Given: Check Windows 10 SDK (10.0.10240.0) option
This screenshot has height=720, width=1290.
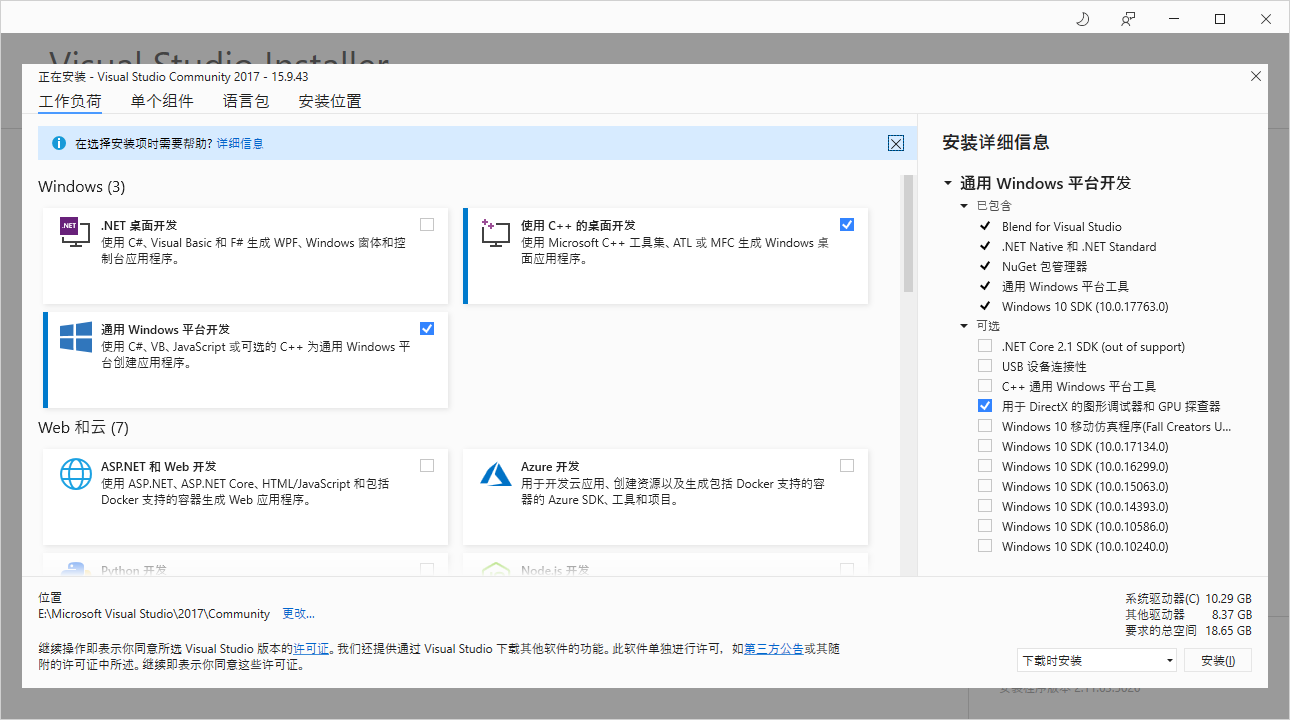Looking at the screenshot, I should click(985, 546).
